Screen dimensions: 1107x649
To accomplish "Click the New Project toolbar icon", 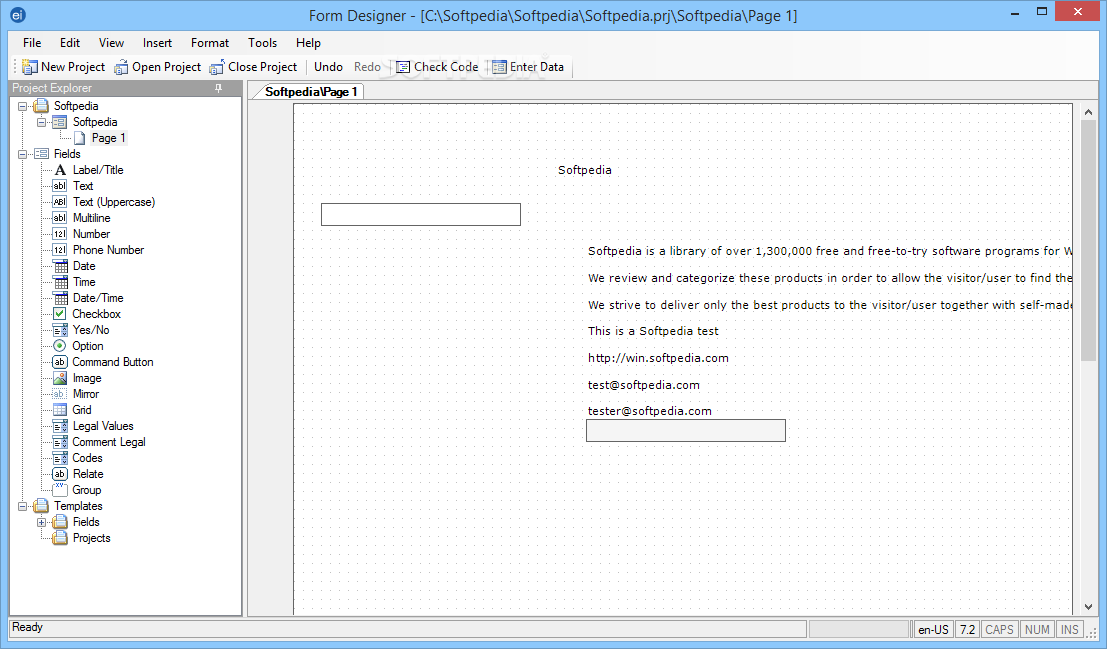I will [30, 67].
